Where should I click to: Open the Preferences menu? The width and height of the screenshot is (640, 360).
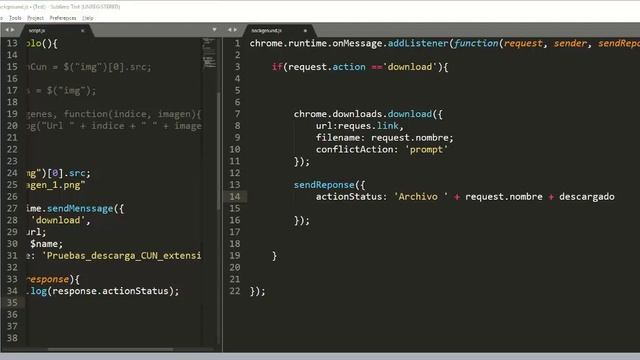tap(63, 18)
